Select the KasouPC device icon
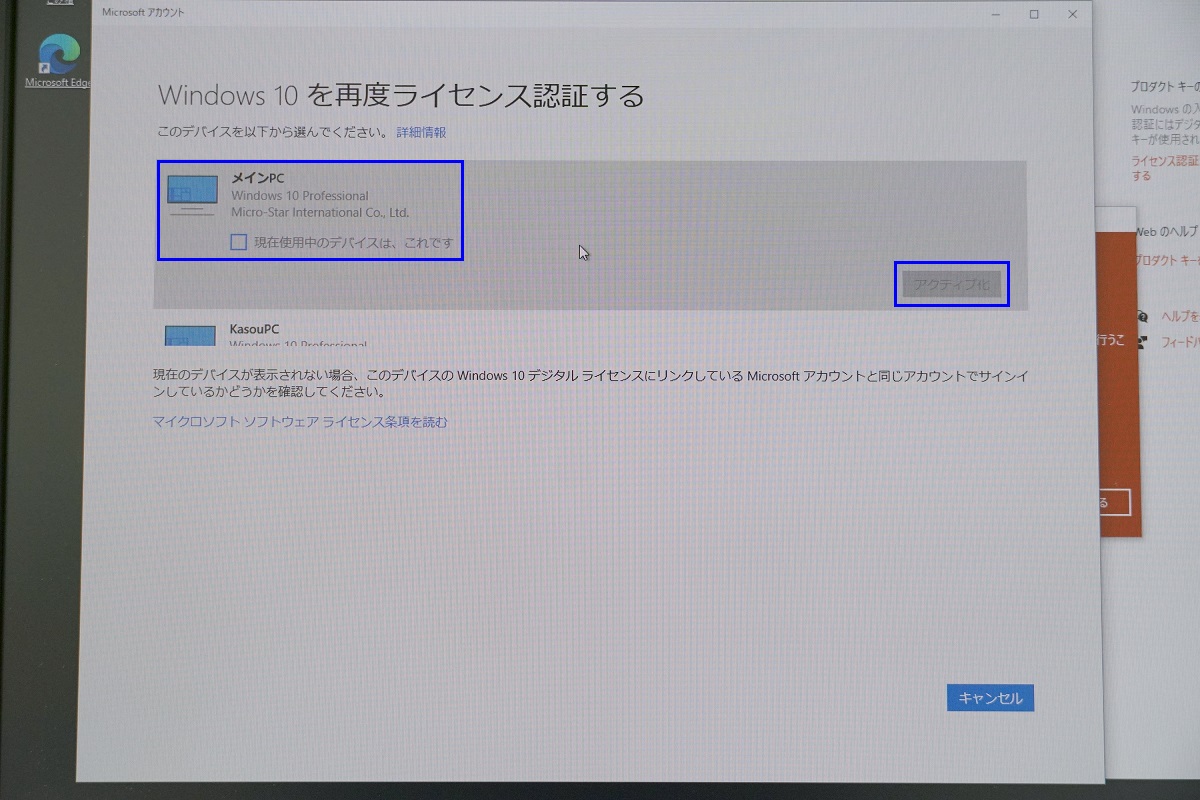The width and height of the screenshot is (1200, 800). (190, 335)
